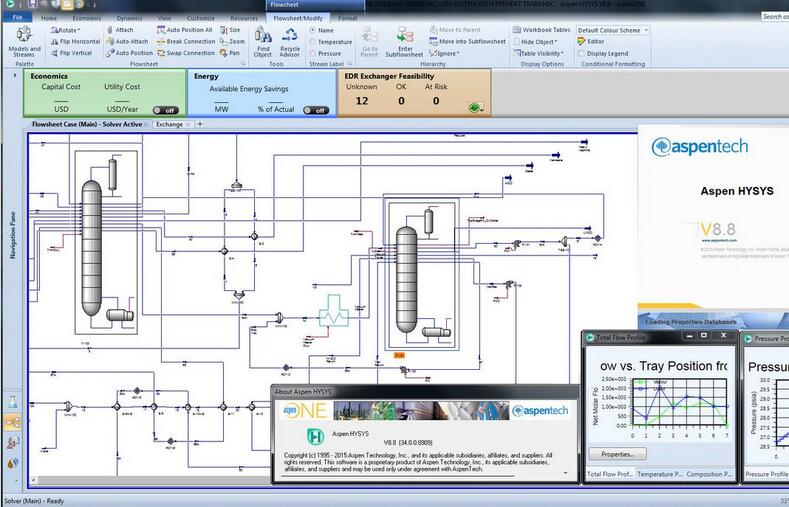Click the www.aspentech.com link on splash

(719, 240)
